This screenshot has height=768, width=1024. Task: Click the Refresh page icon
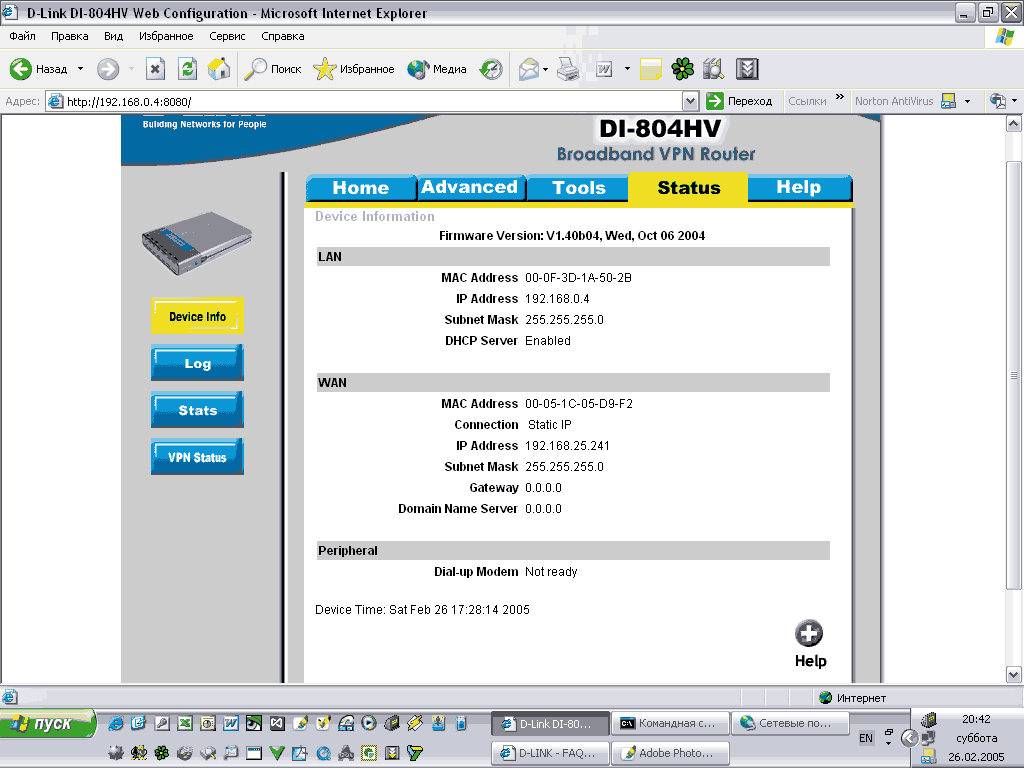187,69
